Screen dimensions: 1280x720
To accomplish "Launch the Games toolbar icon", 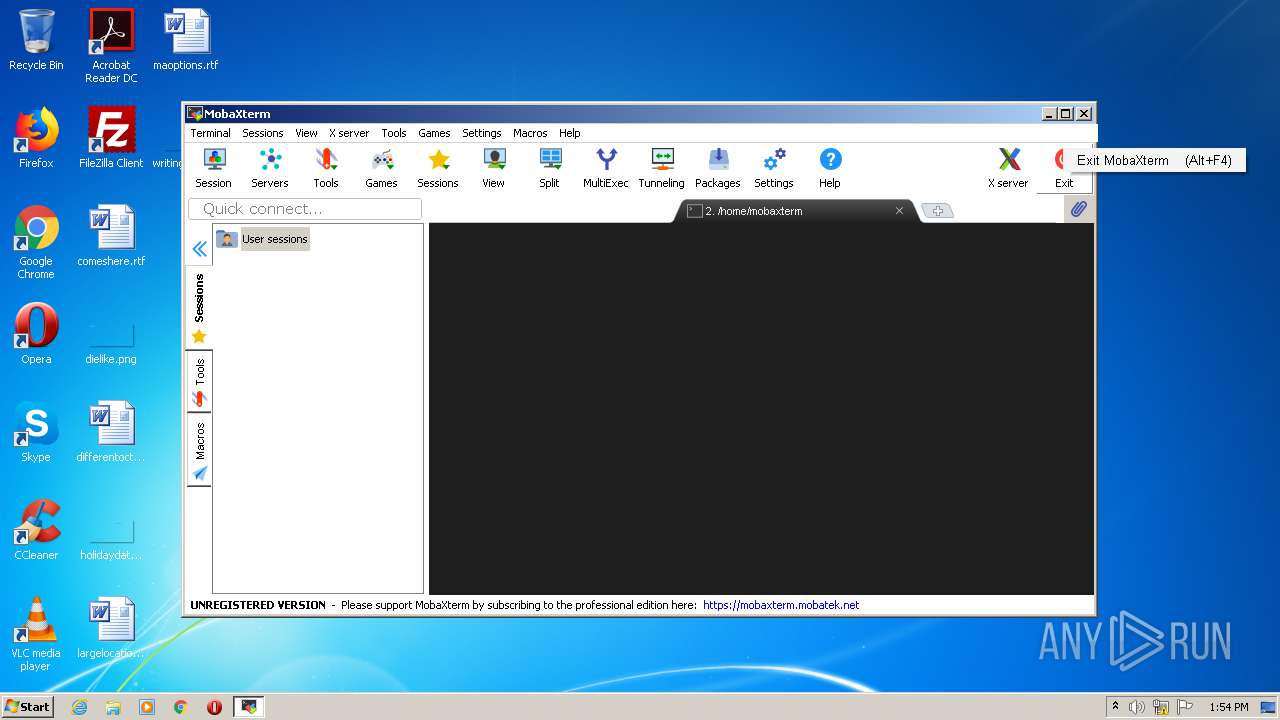I will pos(381,168).
